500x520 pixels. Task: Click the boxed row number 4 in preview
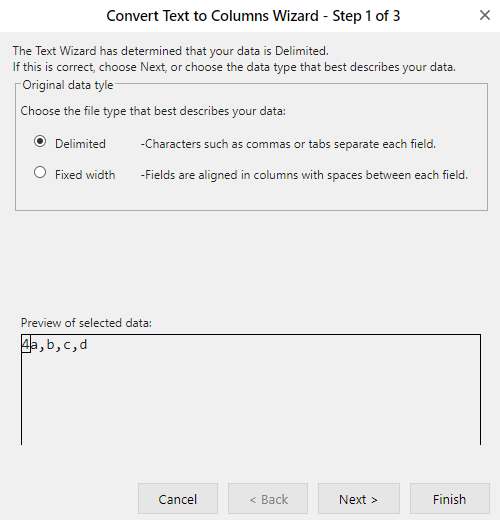[x=26, y=344]
